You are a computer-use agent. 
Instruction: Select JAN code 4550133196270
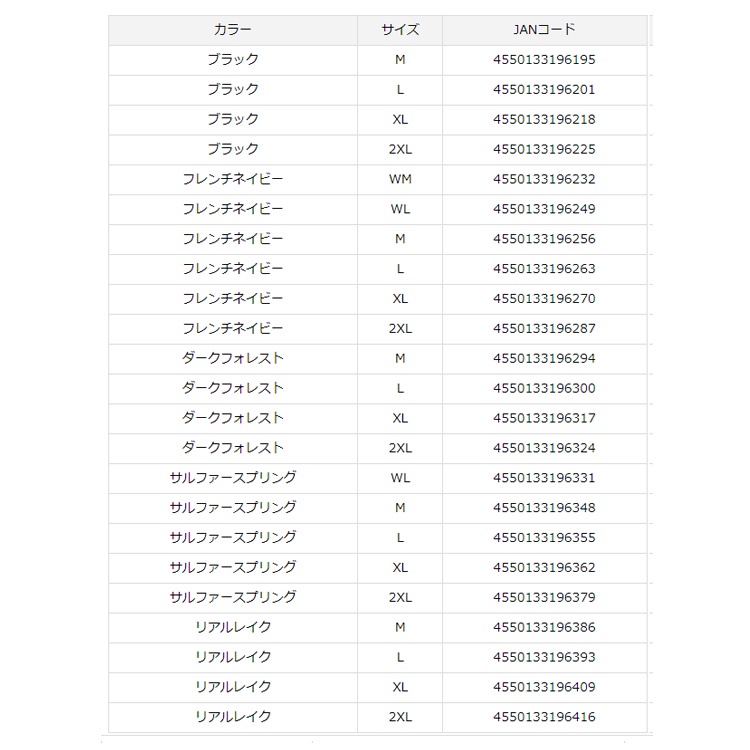click(544, 299)
